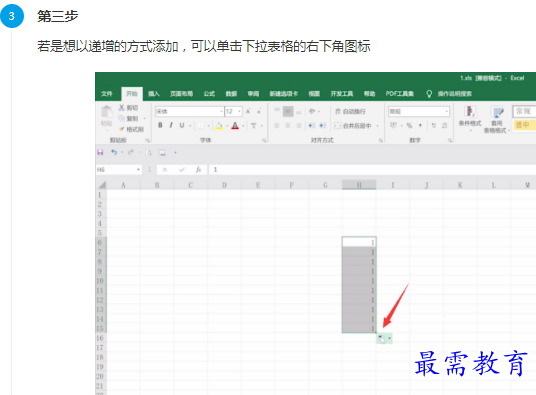
Task: Align text right
Action: point(299,126)
